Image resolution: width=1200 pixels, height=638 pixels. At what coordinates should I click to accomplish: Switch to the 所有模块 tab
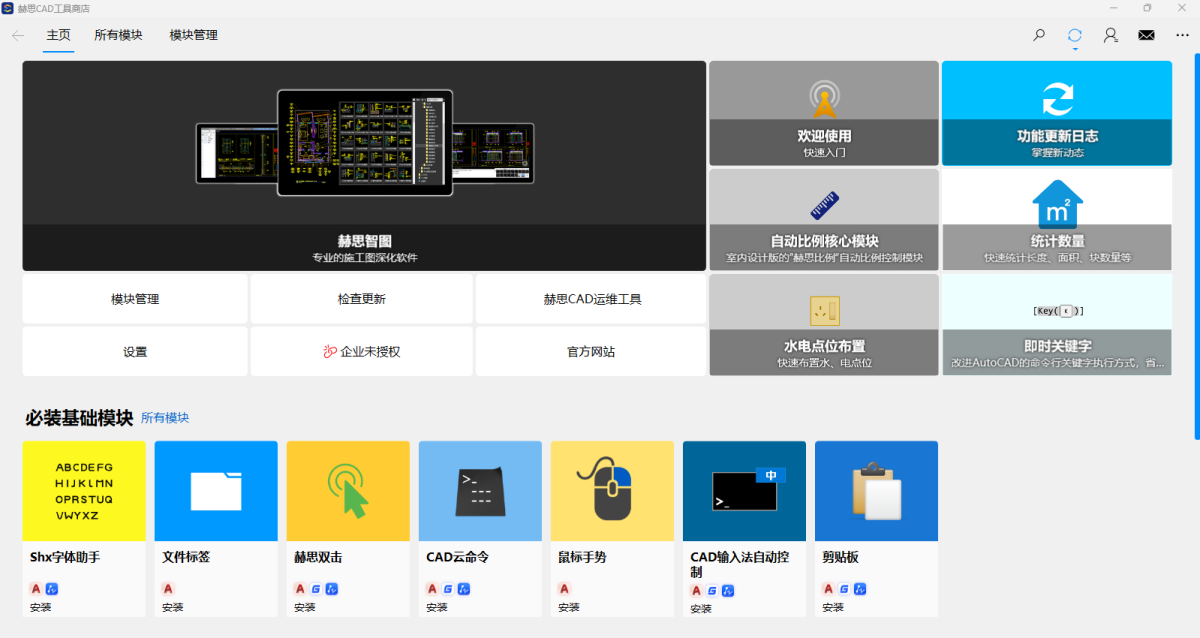(x=118, y=34)
